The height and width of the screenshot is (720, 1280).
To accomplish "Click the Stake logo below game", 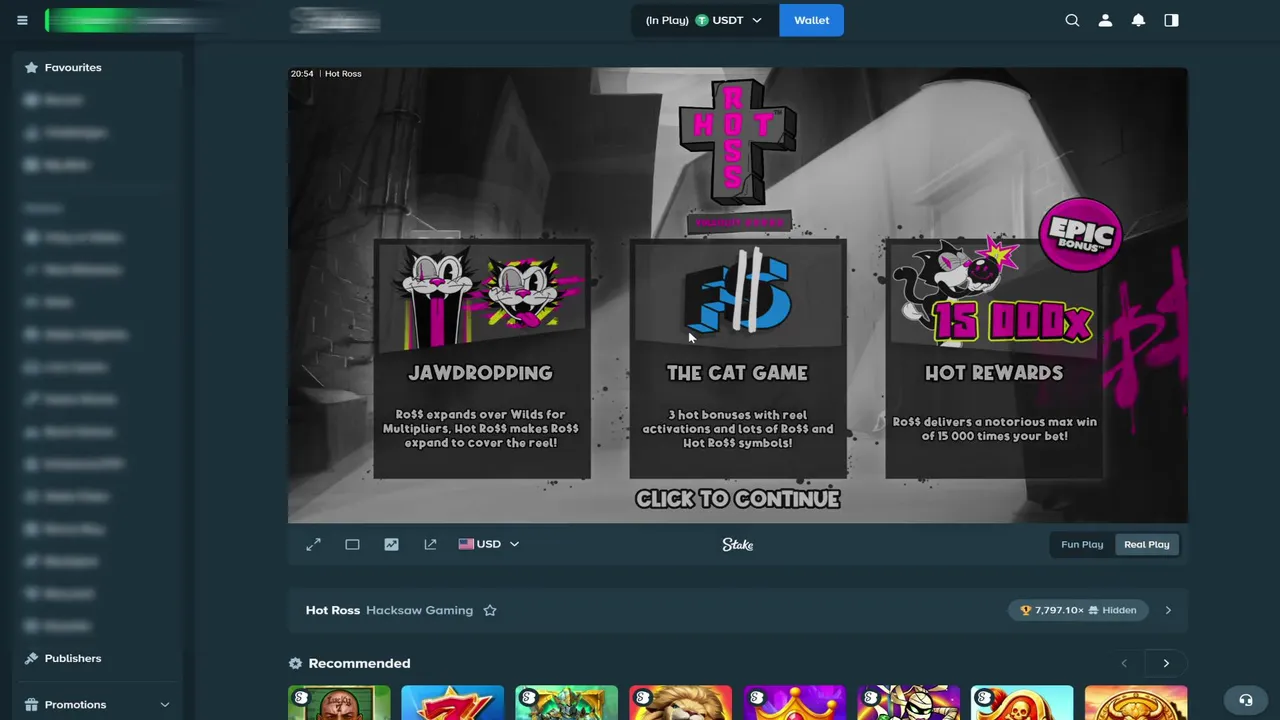I will pyautogui.click(x=738, y=544).
